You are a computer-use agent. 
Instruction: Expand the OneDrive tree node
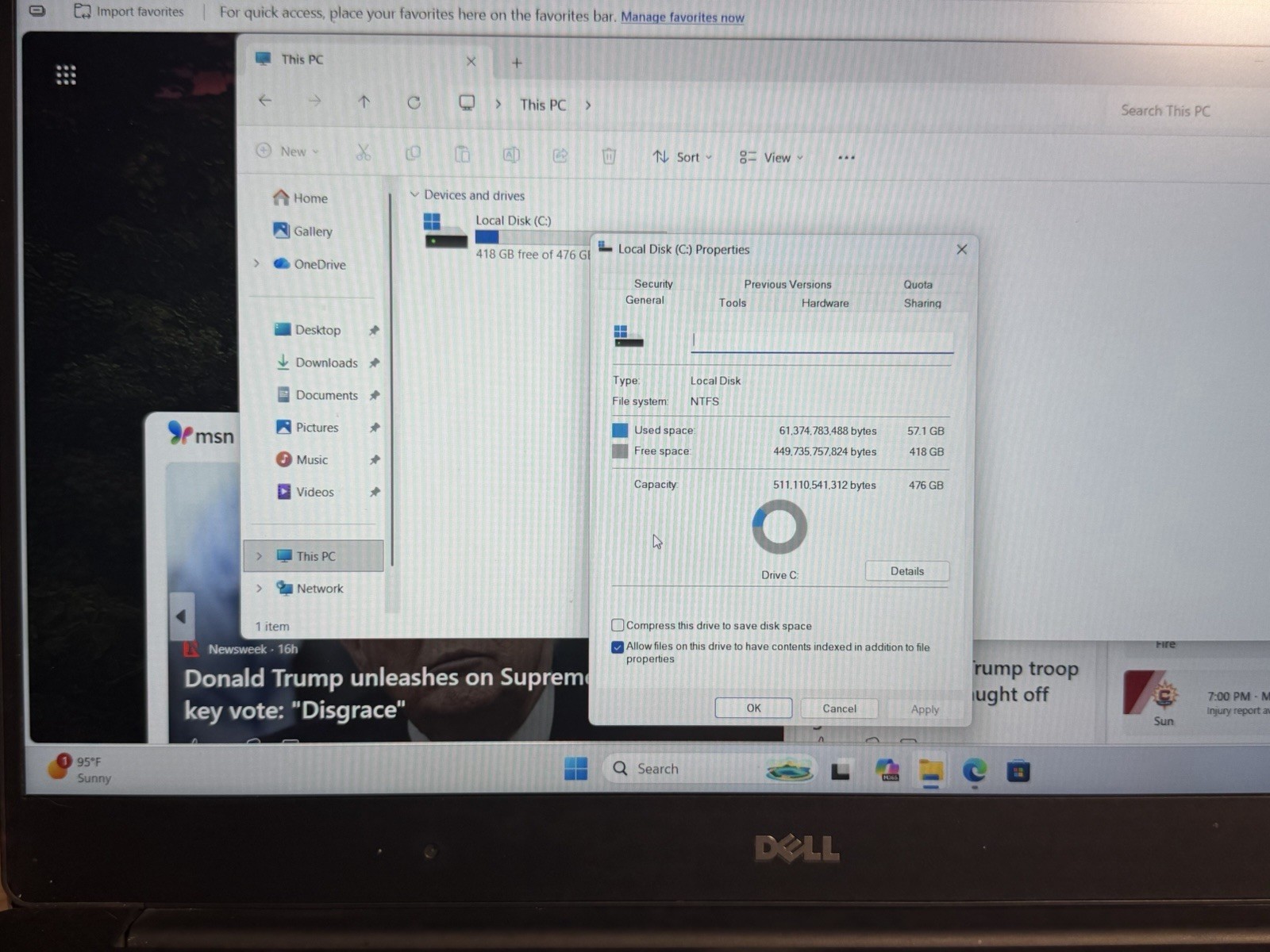coord(256,263)
